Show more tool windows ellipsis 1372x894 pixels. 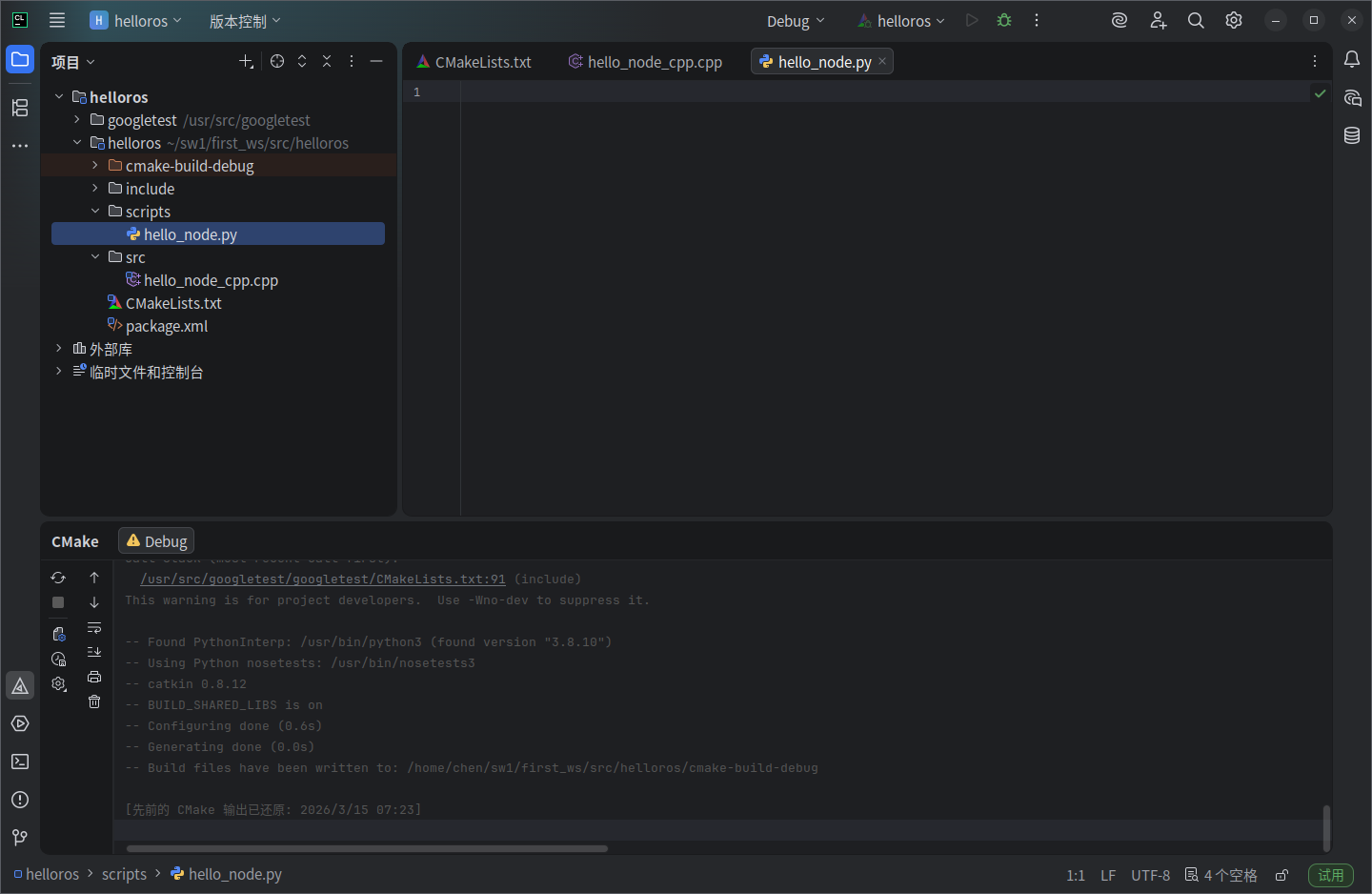(20, 146)
